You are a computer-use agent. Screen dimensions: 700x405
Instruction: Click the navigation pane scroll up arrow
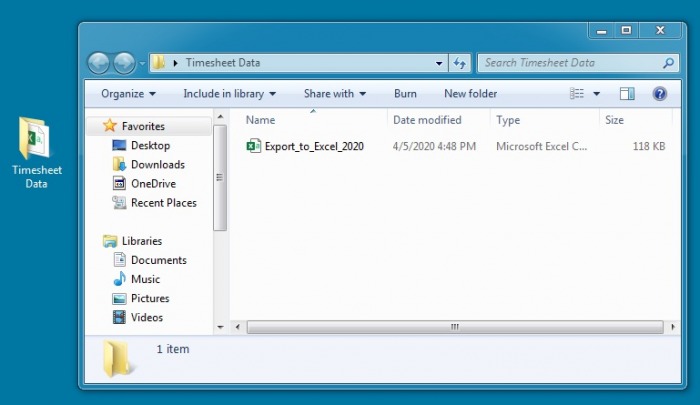(220, 117)
